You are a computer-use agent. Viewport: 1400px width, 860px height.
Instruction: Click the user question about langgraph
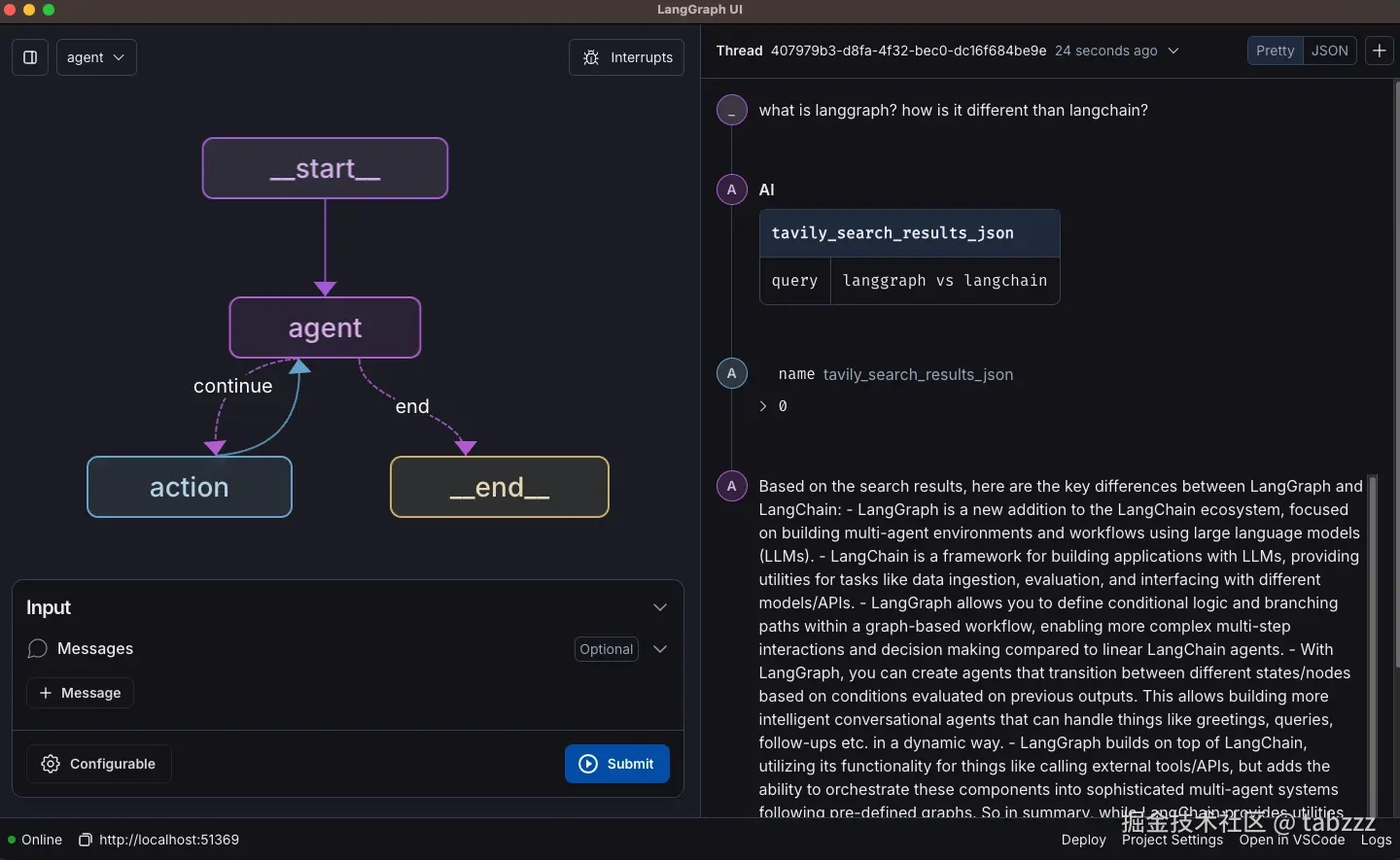tap(954, 111)
